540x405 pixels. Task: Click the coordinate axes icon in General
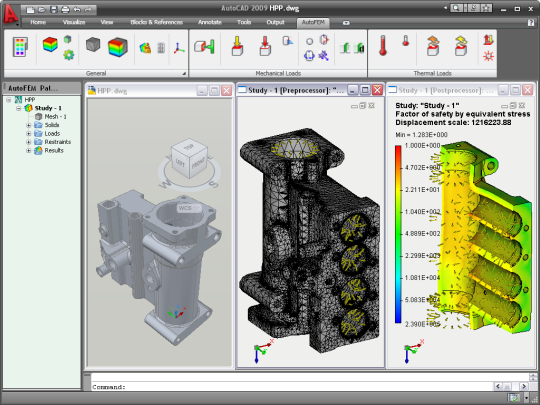pyautogui.click(x=179, y=48)
